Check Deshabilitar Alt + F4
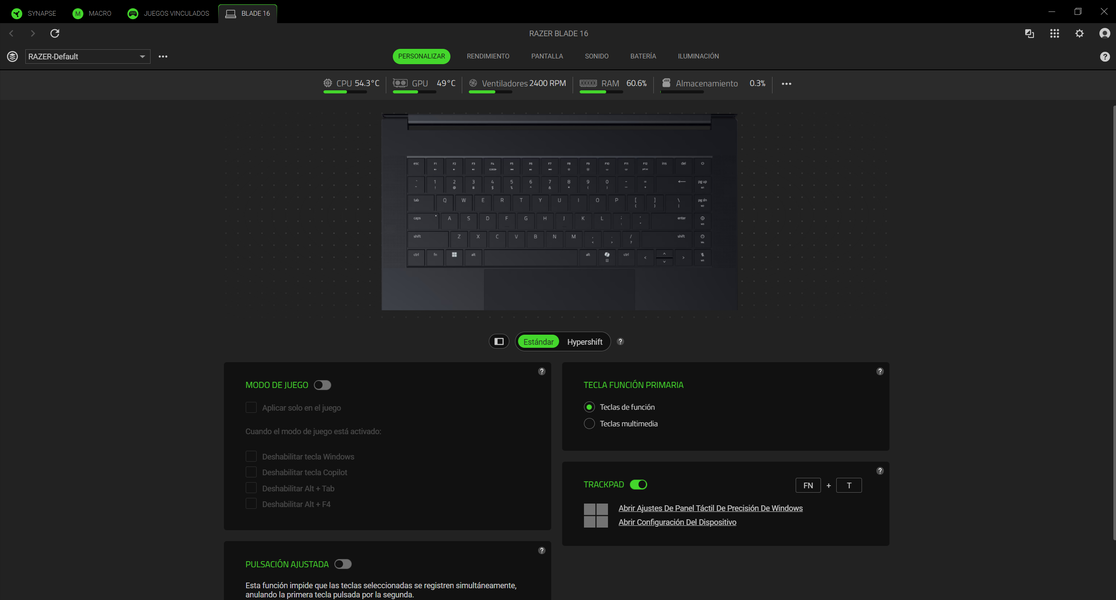The image size is (1116, 600). click(x=251, y=504)
